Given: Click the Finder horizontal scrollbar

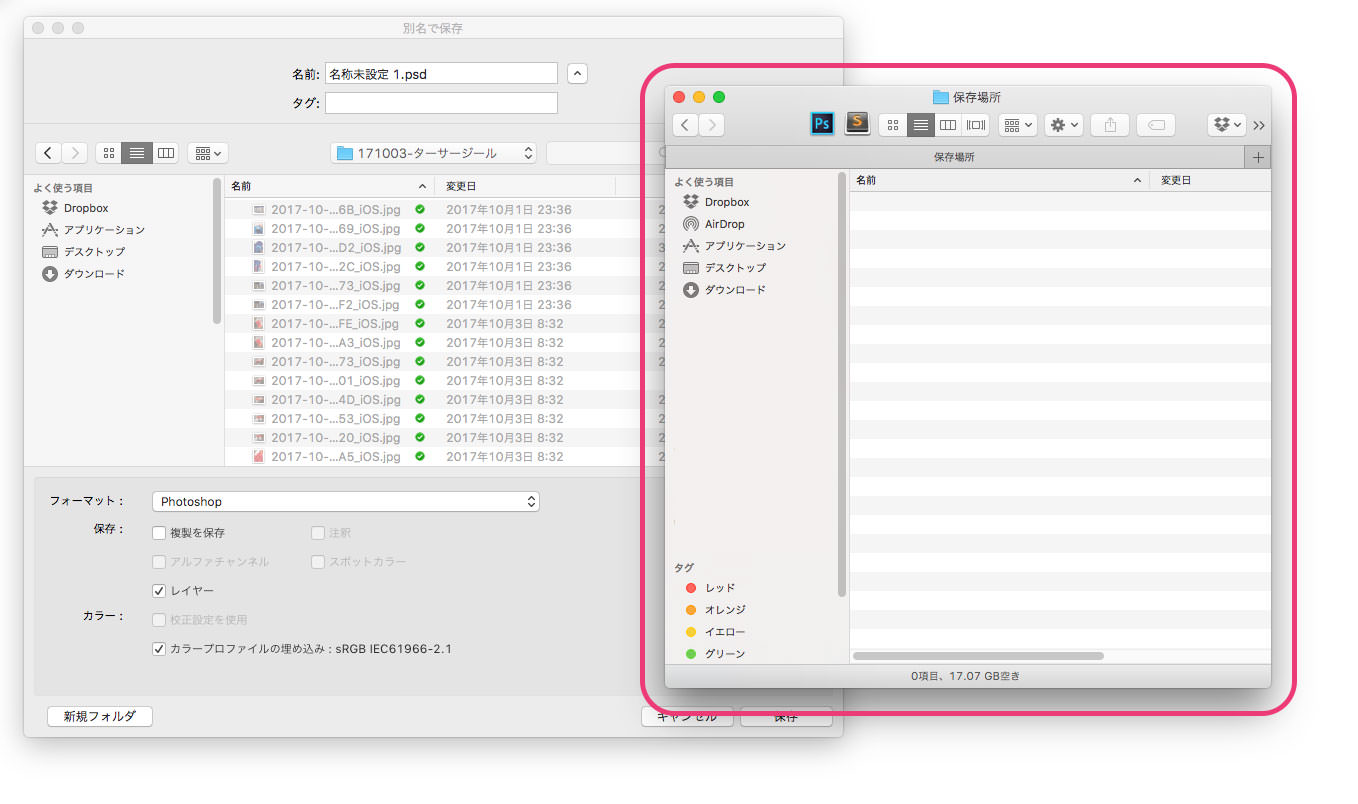Looking at the screenshot, I should pos(978,656).
